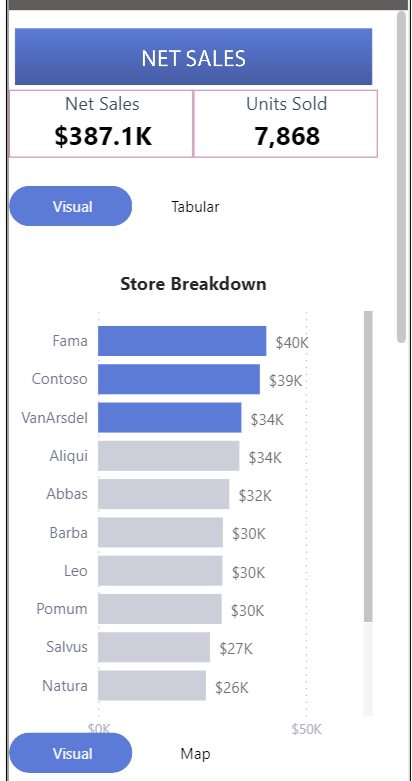Click the page vertical scrollbar thumb

click(x=402, y=177)
